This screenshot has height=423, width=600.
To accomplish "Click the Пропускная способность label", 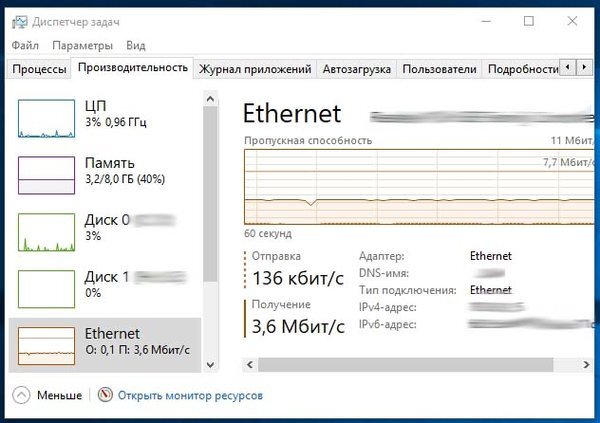I will (308, 140).
